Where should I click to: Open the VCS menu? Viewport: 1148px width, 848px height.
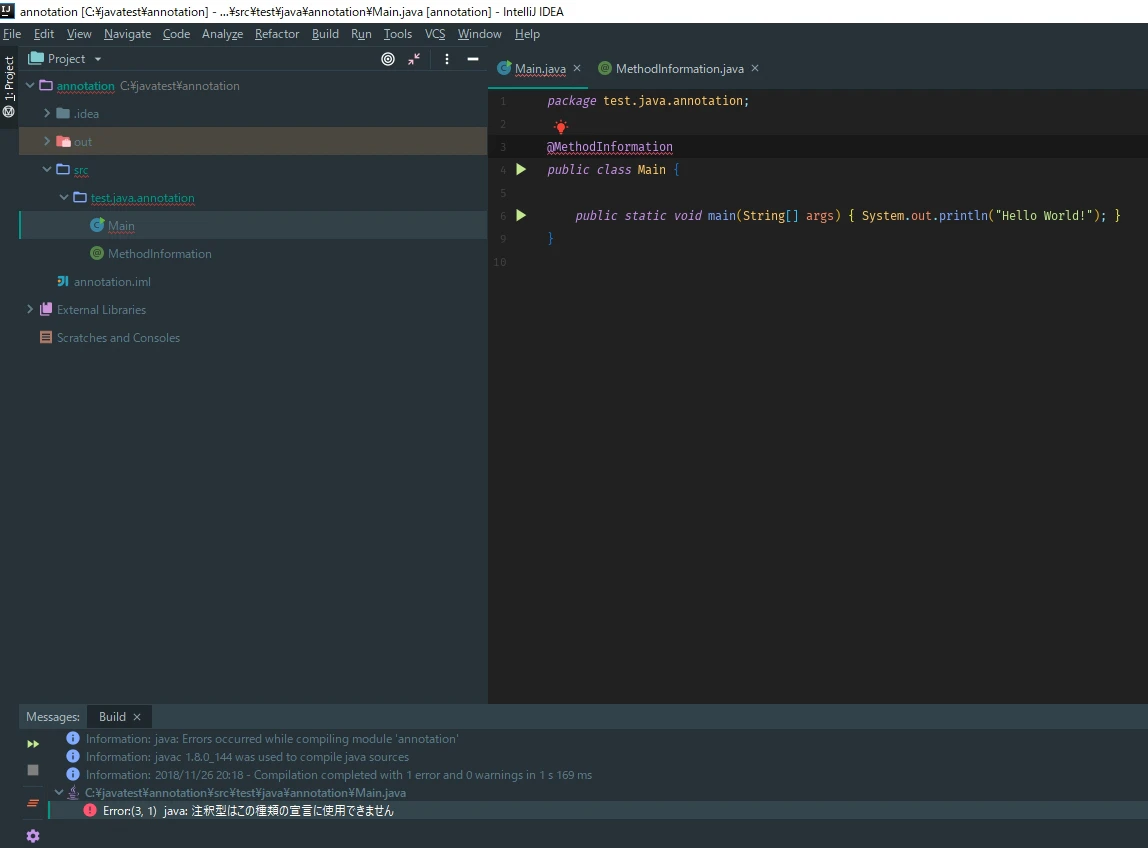click(x=435, y=34)
